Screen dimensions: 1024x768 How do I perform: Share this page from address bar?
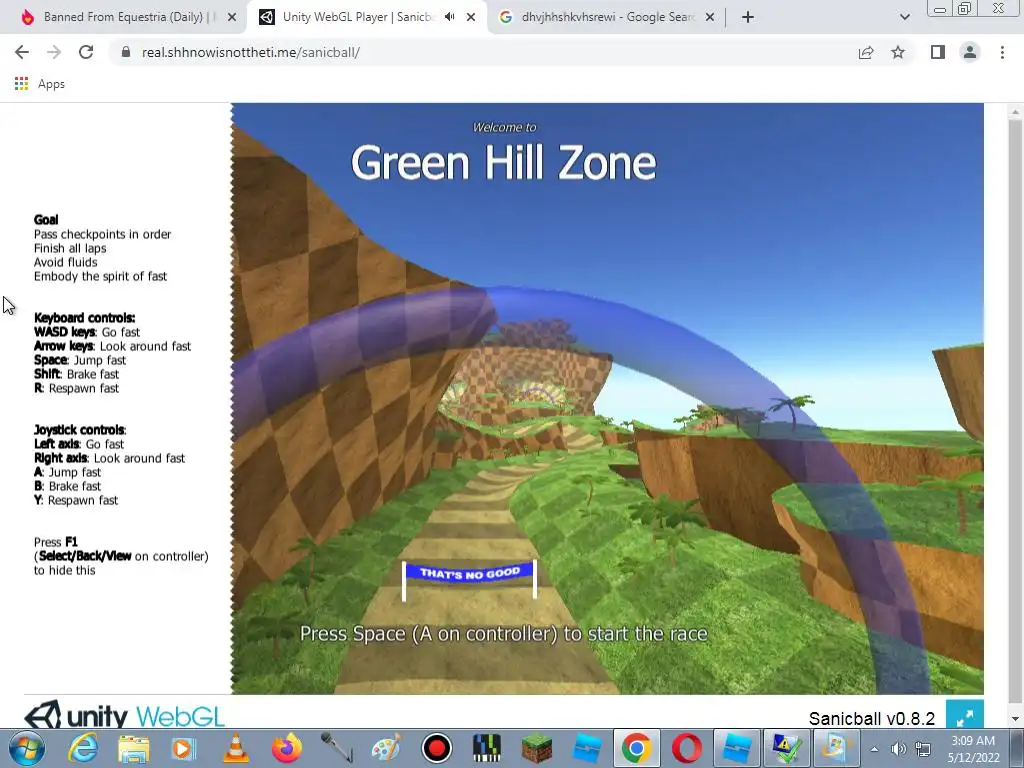click(866, 52)
